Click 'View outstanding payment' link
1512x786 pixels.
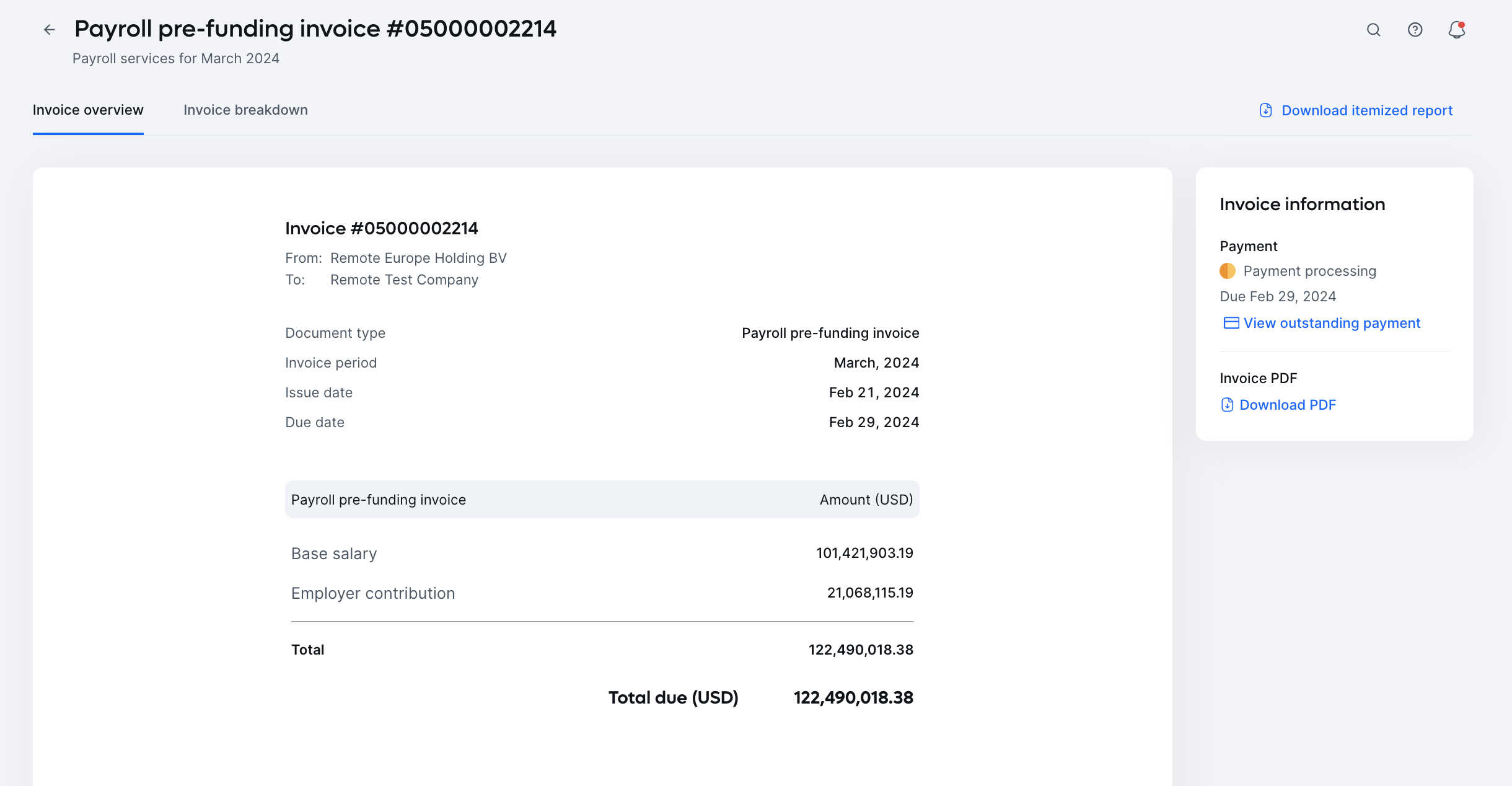pyautogui.click(x=1331, y=323)
